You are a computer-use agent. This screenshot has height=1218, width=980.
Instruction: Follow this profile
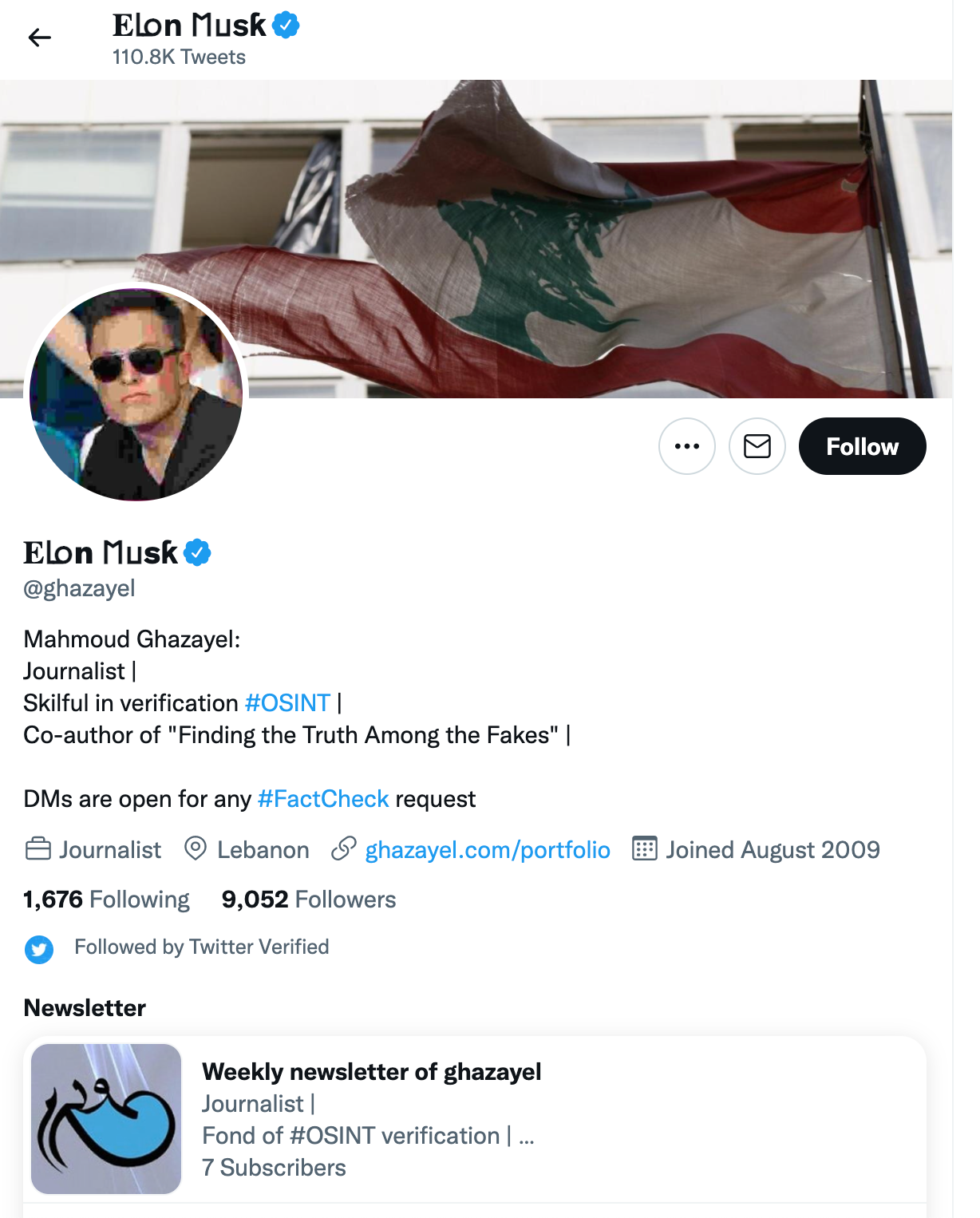click(x=863, y=446)
